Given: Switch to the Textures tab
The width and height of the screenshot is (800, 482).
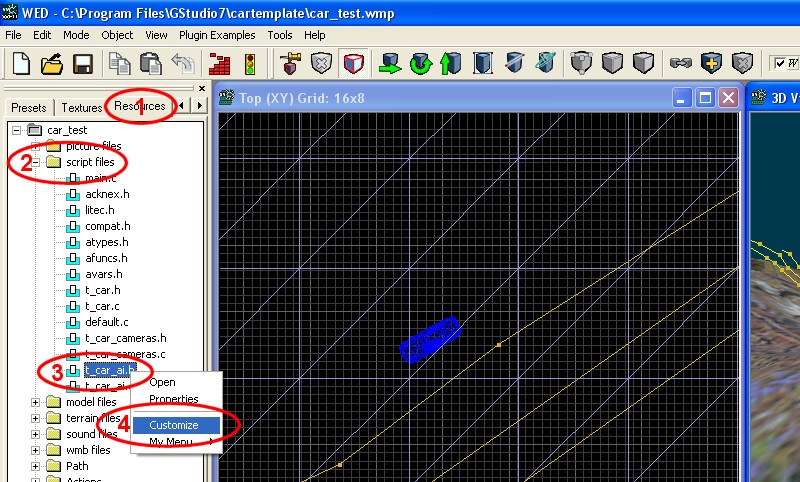Looking at the screenshot, I should [x=81, y=107].
